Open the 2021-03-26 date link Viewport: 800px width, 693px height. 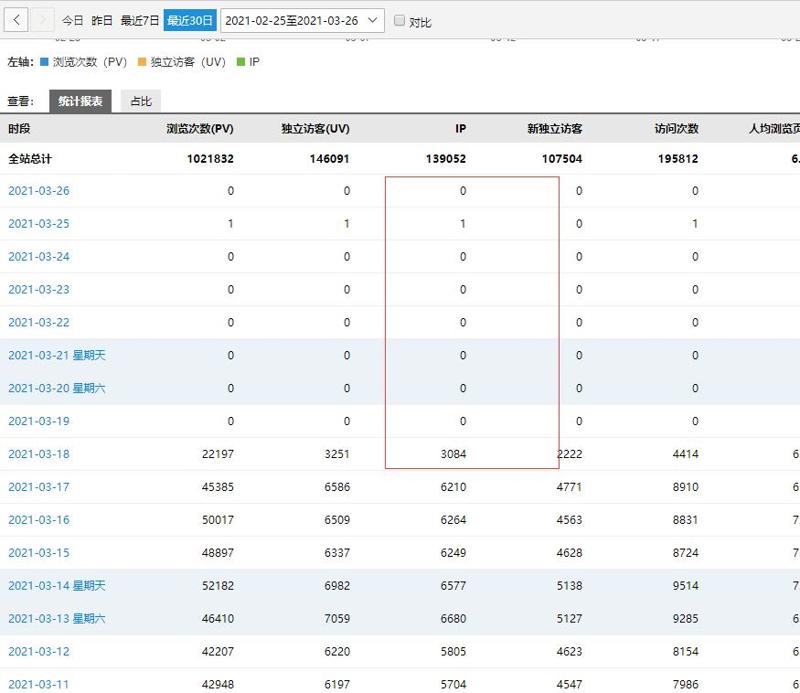(x=39, y=191)
